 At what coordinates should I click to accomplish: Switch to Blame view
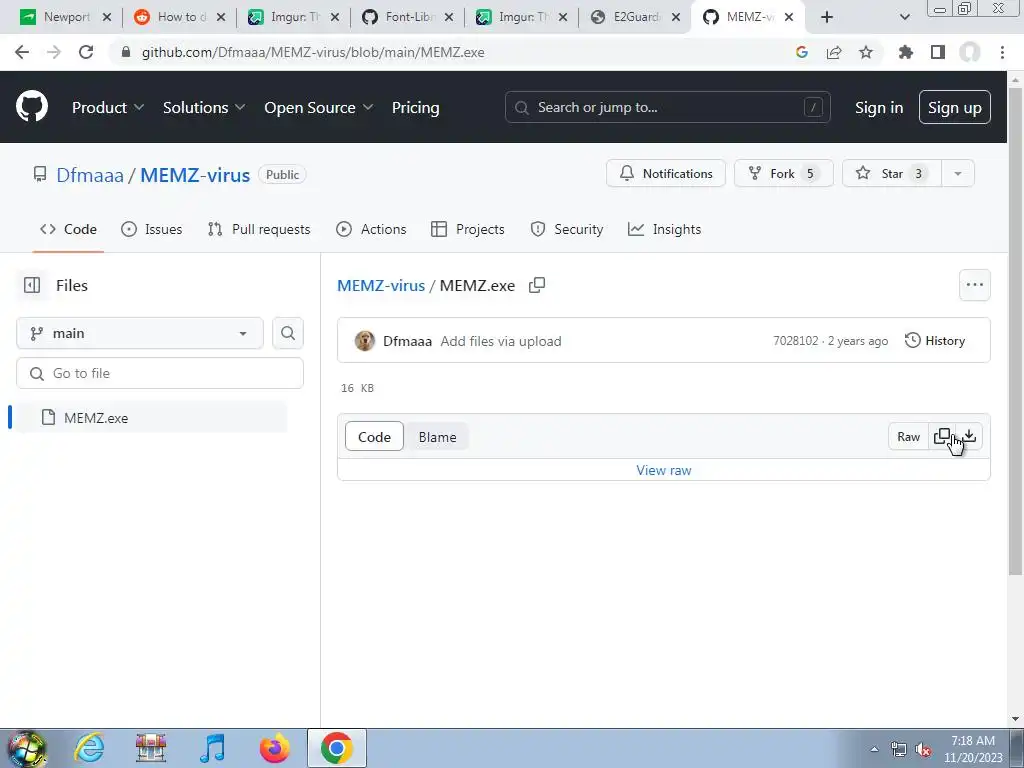(438, 437)
